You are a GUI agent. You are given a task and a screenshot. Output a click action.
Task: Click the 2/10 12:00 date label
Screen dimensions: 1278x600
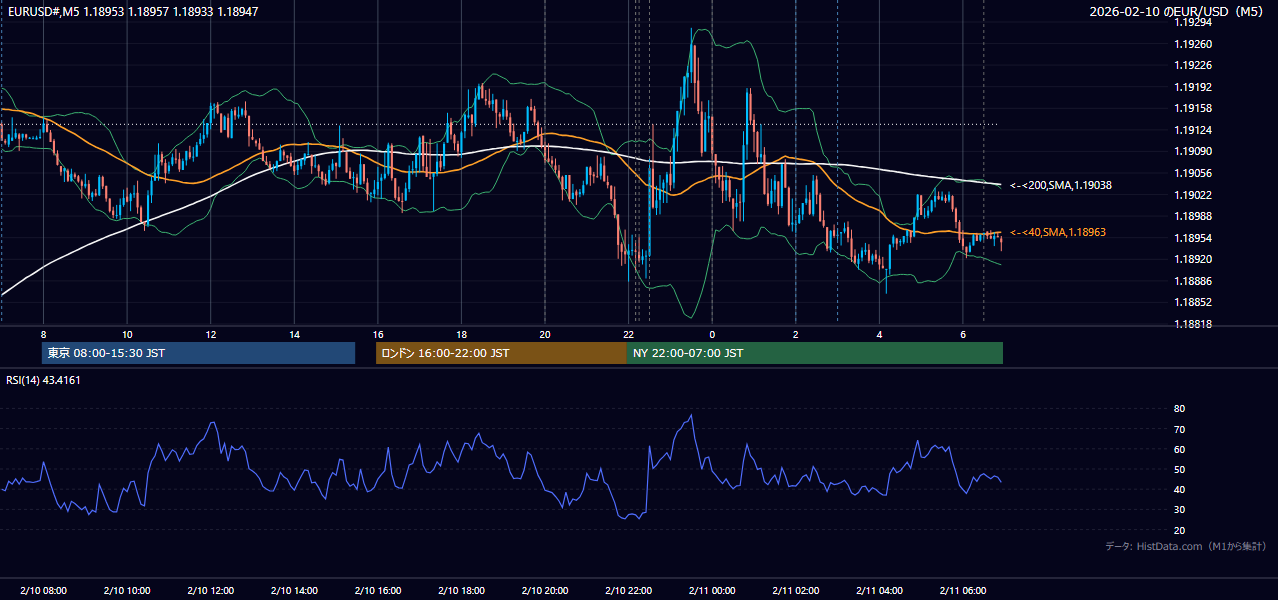tap(210, 590)
